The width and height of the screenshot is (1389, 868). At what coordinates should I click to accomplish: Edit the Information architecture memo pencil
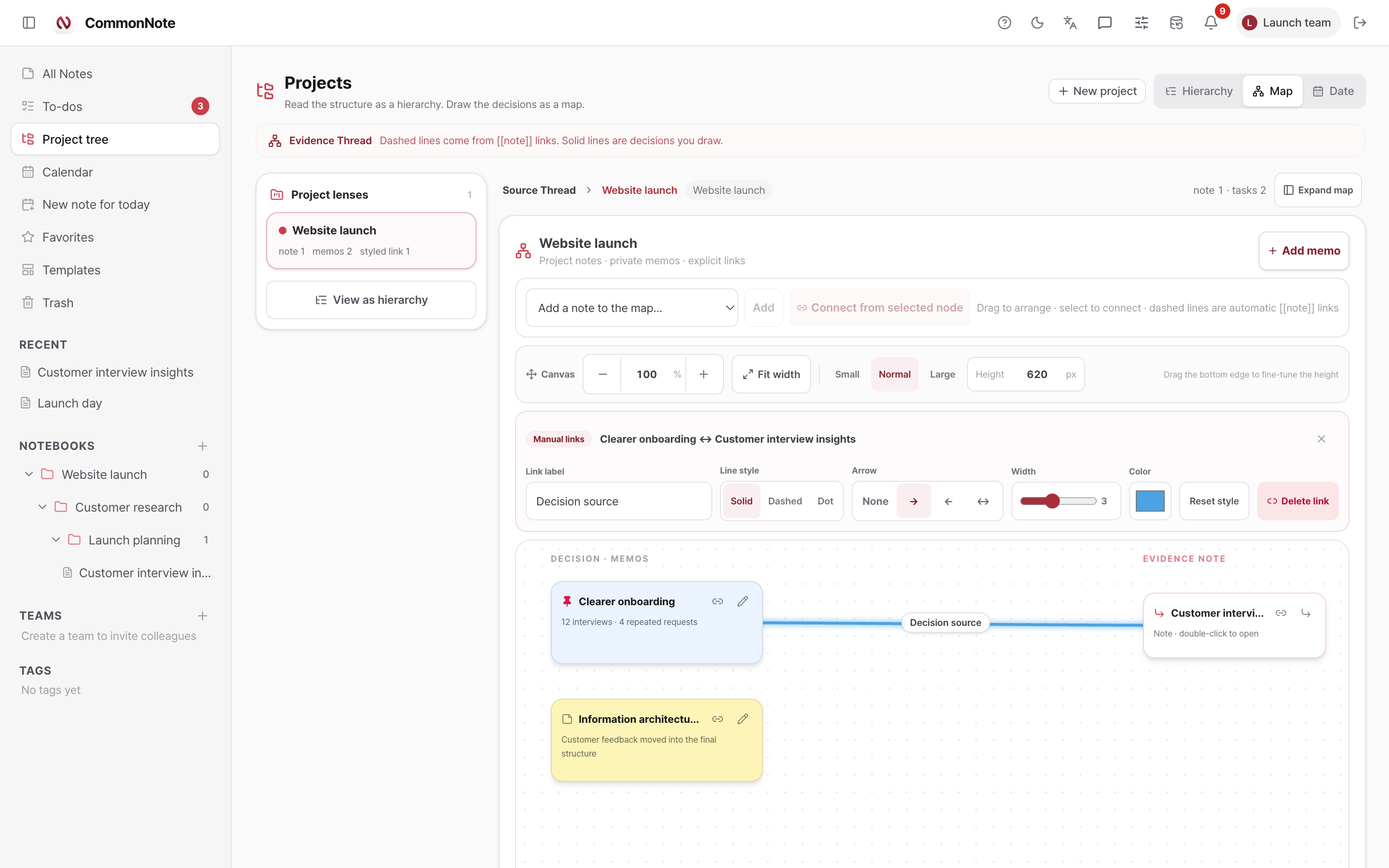pos(743,719)
